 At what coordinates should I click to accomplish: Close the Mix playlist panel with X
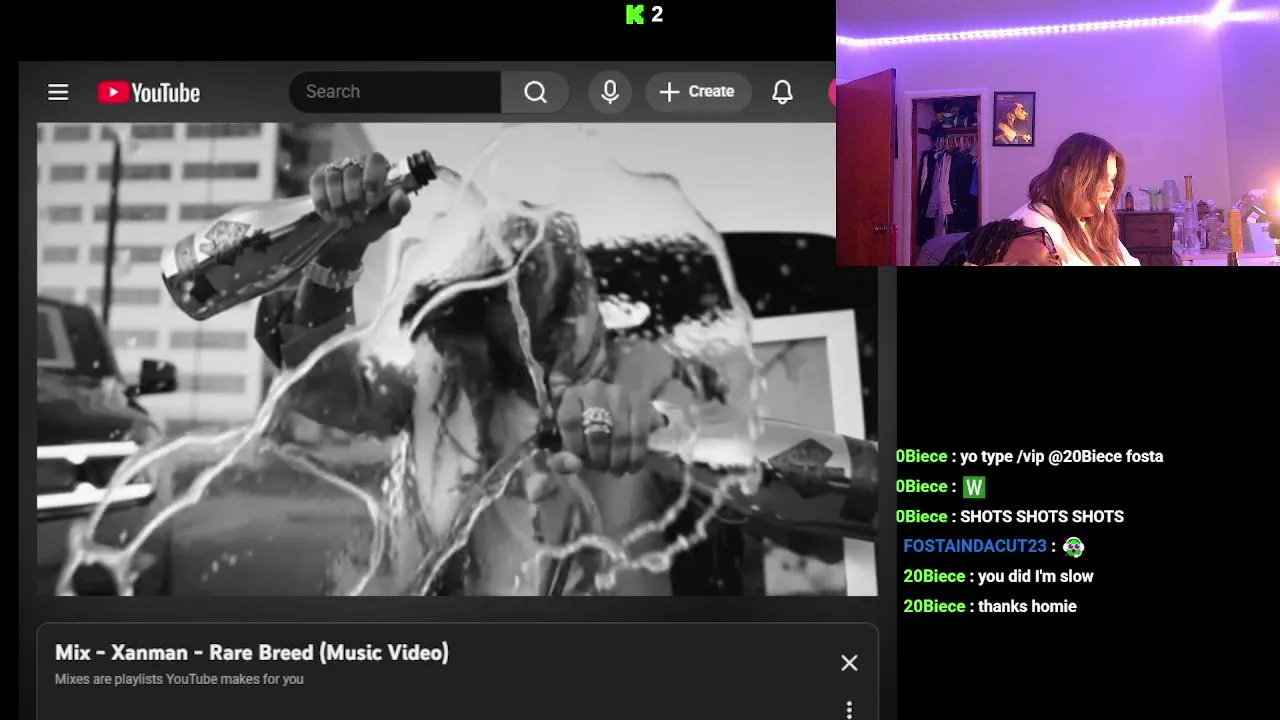pyautogui.click(x=849, y=663)
